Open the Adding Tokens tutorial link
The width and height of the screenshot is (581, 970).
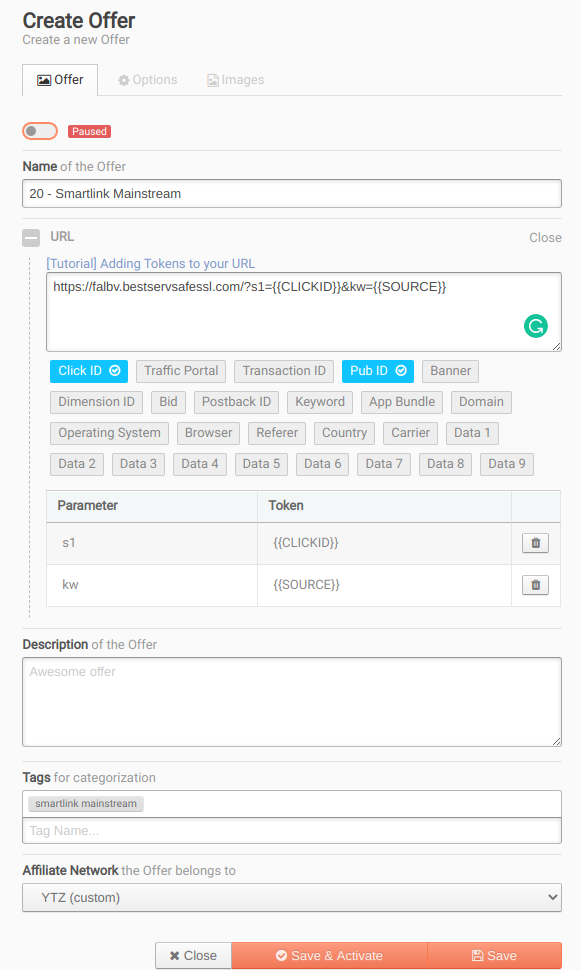(x=150, y=264)
